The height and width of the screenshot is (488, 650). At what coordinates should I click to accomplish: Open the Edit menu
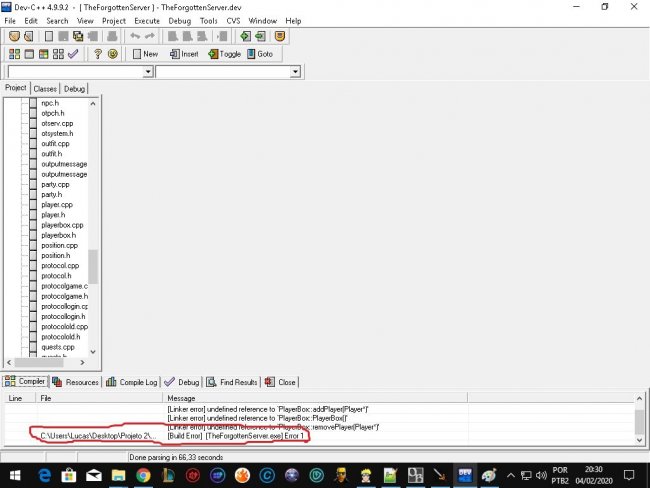coord(31,21)
